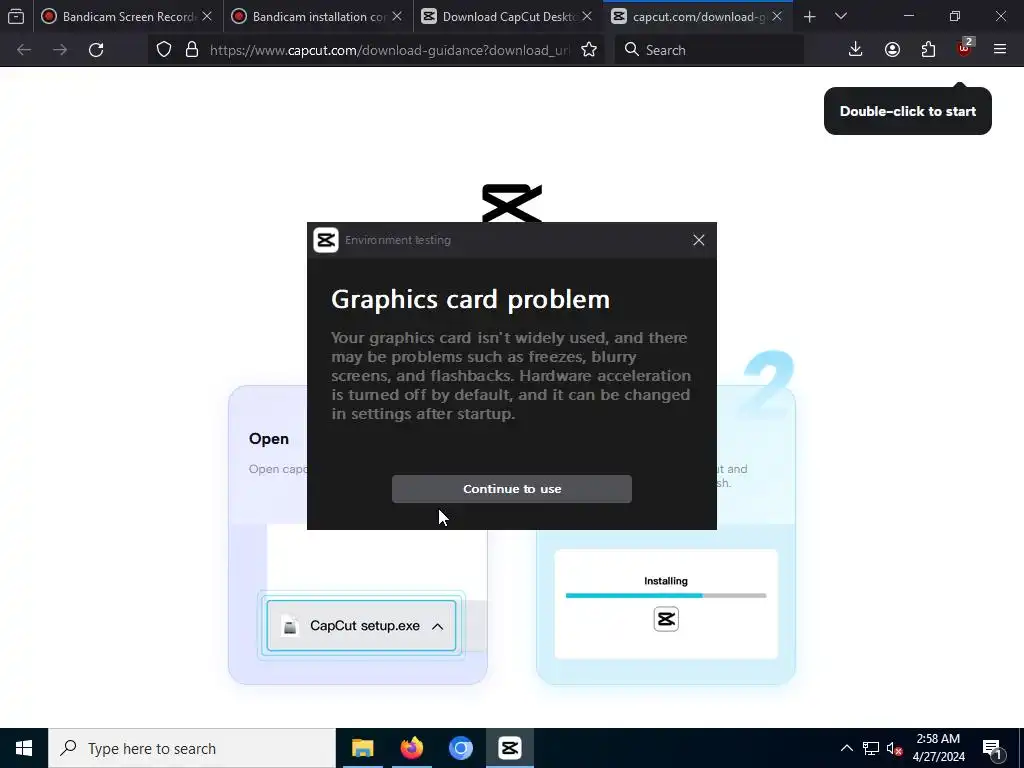Click the CapCut logo in the dialog title bar
1024x768 pixels.
tap(326, 240)
